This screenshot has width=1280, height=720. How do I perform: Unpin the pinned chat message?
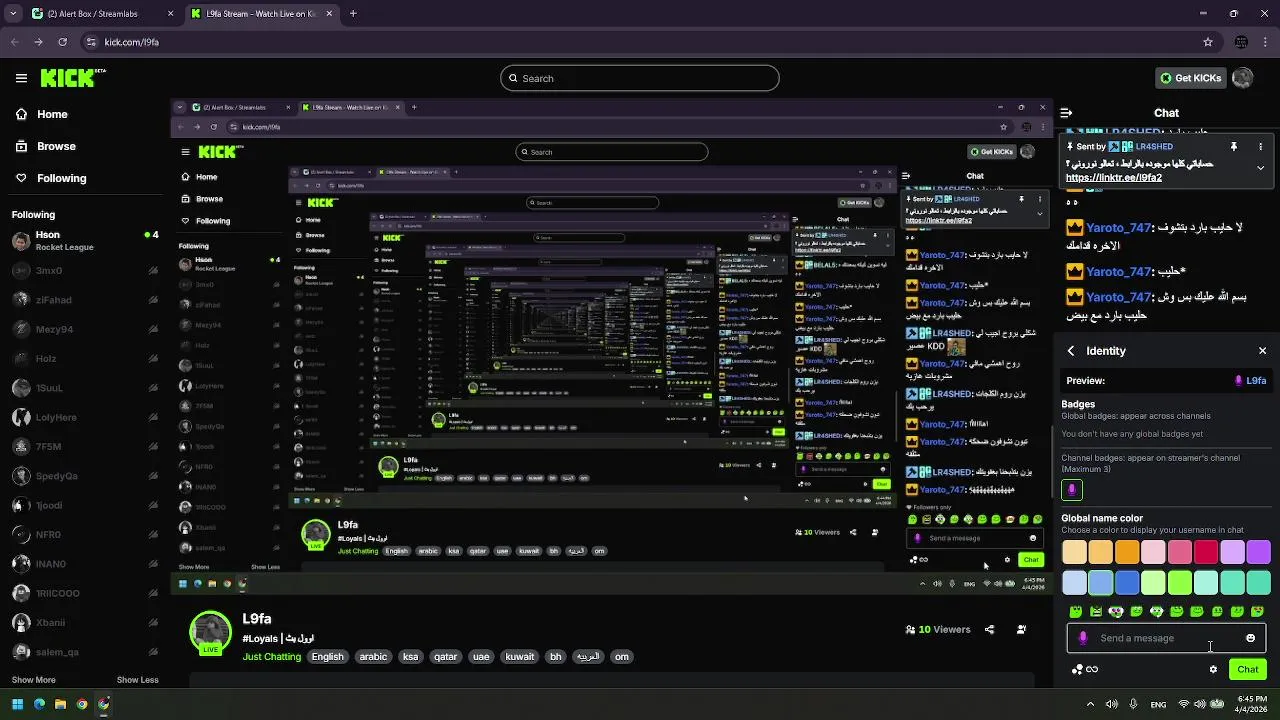point(1234,146)
